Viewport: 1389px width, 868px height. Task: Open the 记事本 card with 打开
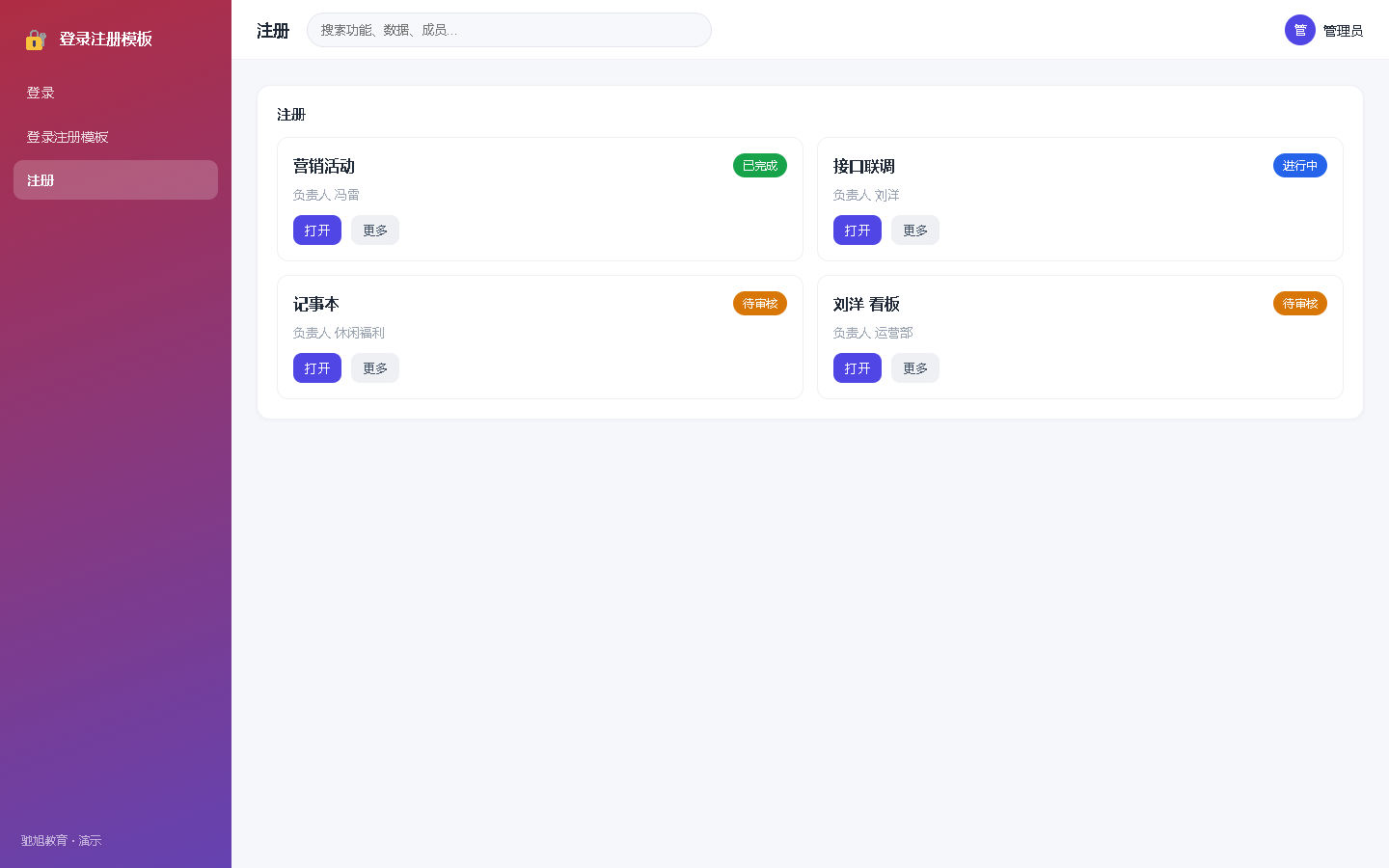pyautogui.click(x=317, y=368)
